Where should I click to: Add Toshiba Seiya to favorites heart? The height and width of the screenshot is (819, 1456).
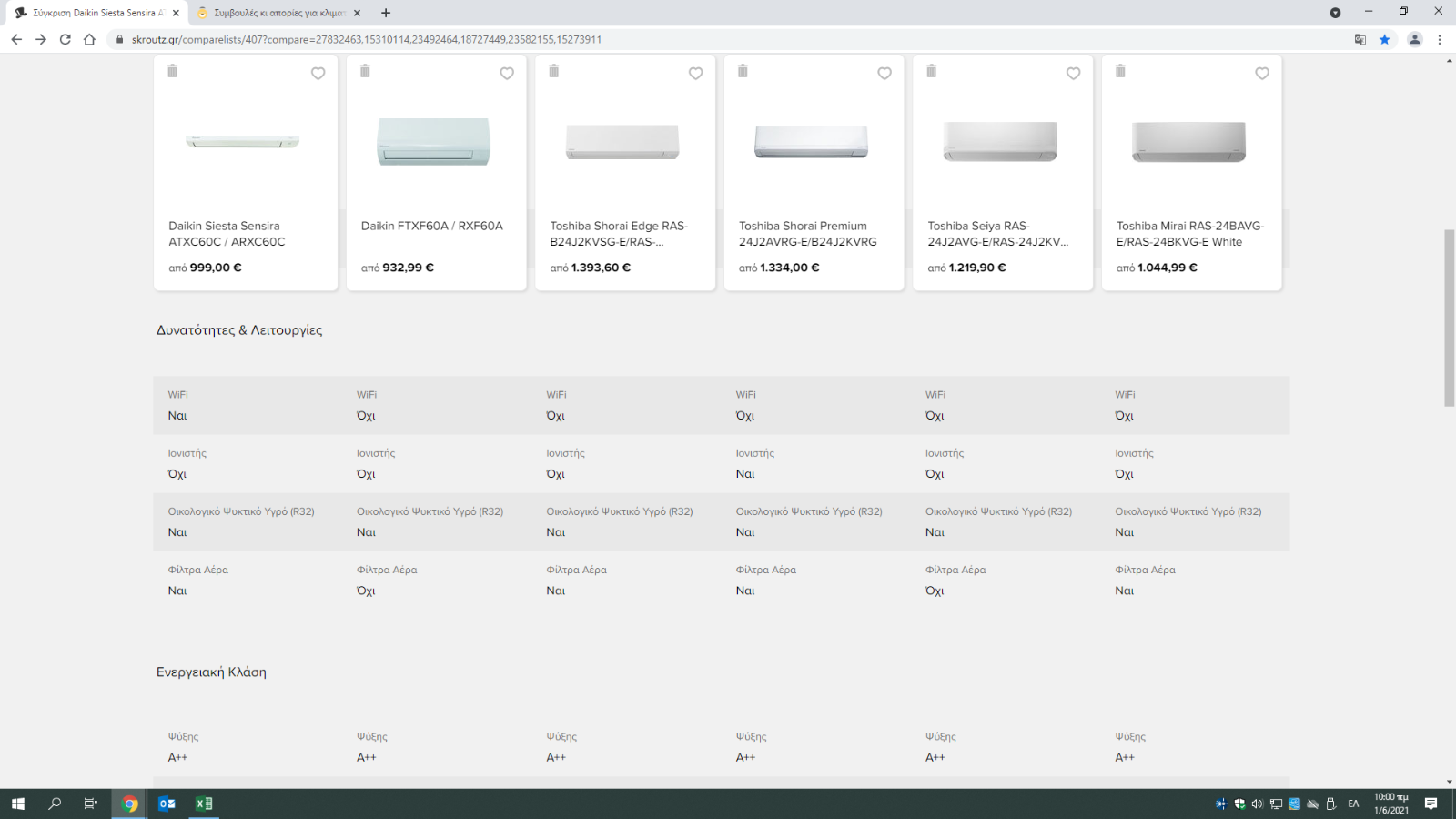[x=1074, y=74]
